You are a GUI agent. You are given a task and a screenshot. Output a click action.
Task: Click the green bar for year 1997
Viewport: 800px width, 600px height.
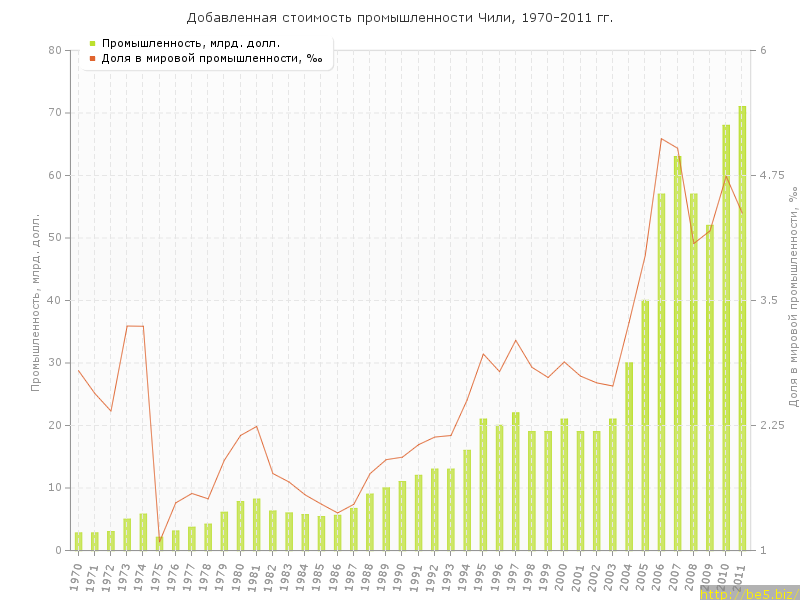tap(515, 481)
